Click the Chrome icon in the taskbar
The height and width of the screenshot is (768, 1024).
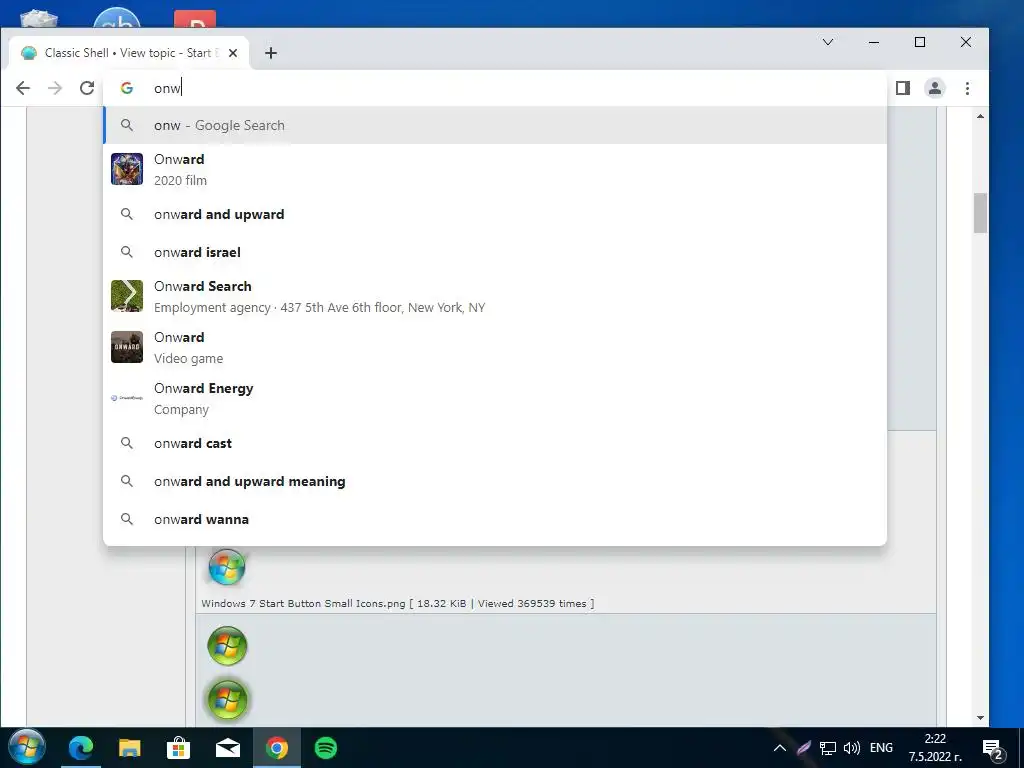pos(276,748)
